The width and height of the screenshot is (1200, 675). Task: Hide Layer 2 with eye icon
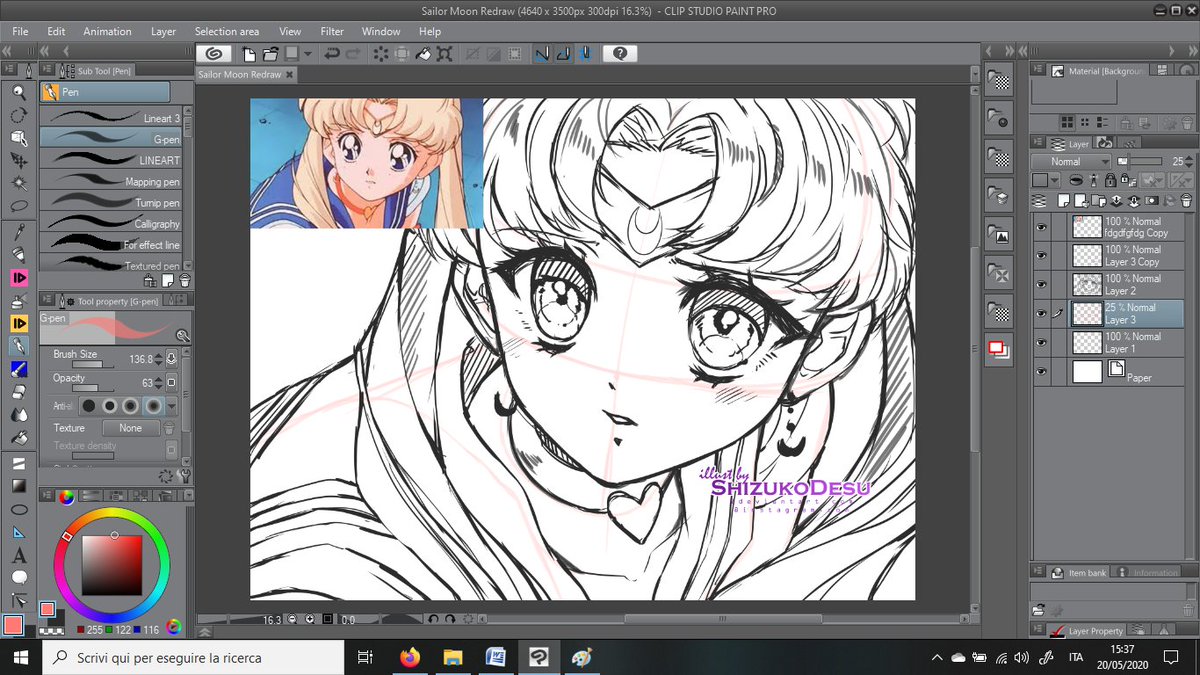pyautogui.click(x=1042, y=285)
